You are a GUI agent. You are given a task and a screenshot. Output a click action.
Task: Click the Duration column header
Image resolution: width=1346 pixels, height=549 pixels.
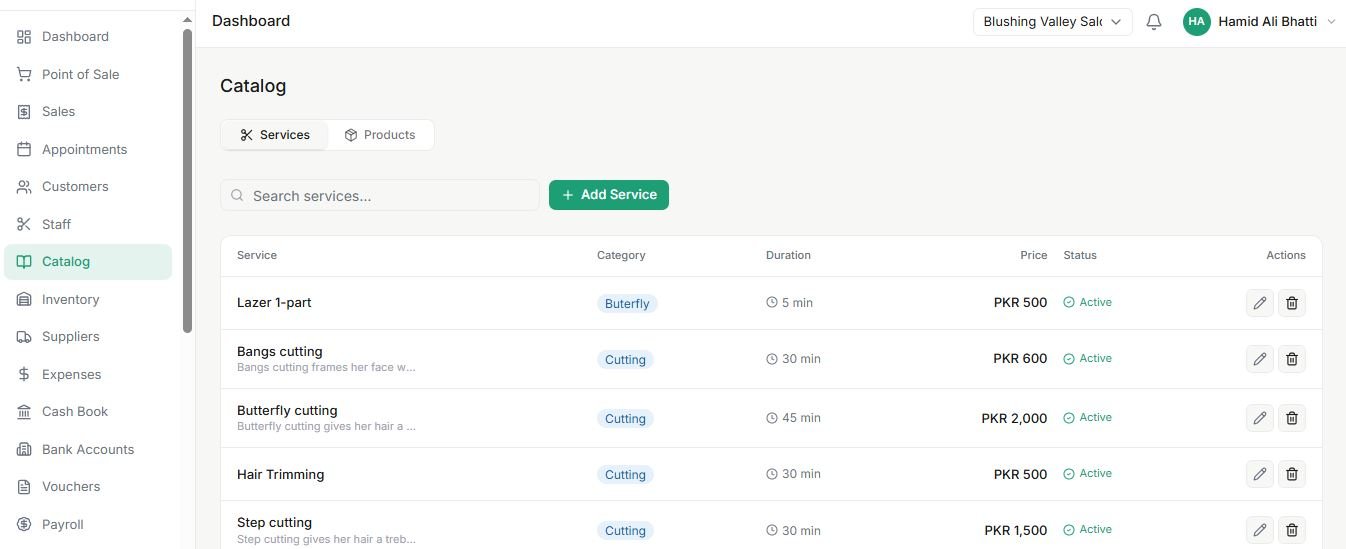pyautogui.click(x=788, y=255)
